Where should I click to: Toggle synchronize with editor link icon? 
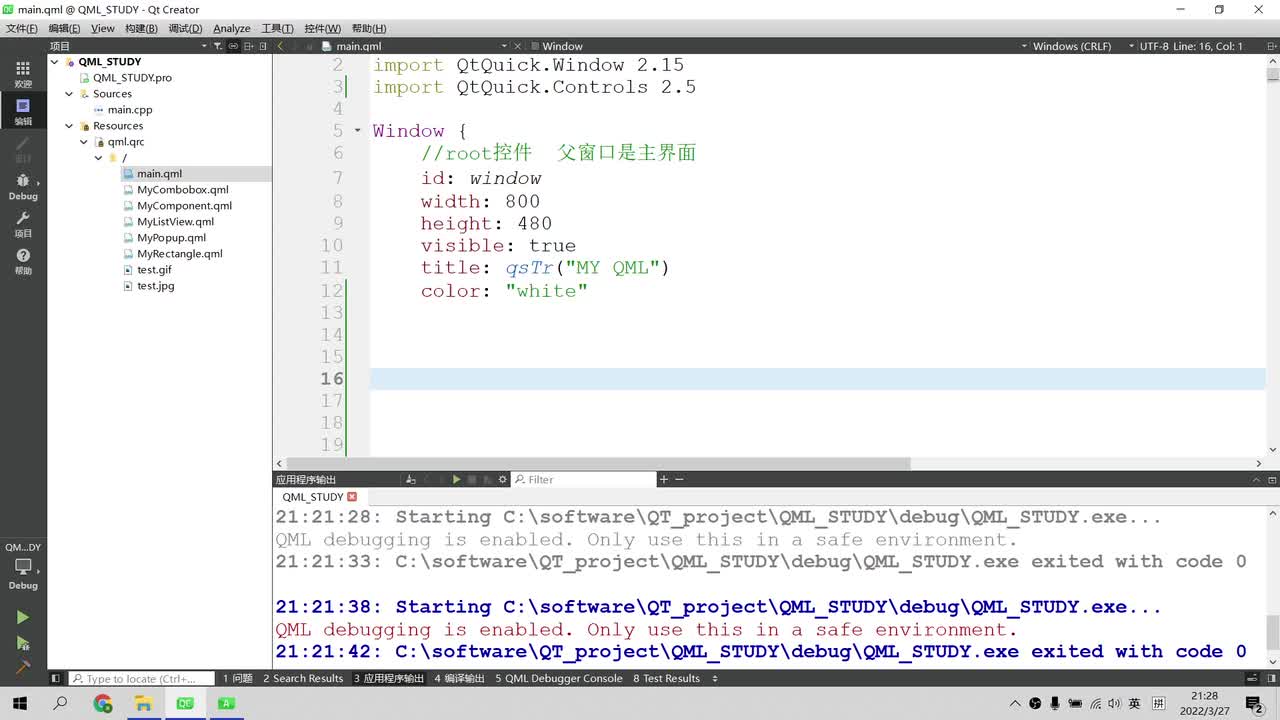[233, 46]
